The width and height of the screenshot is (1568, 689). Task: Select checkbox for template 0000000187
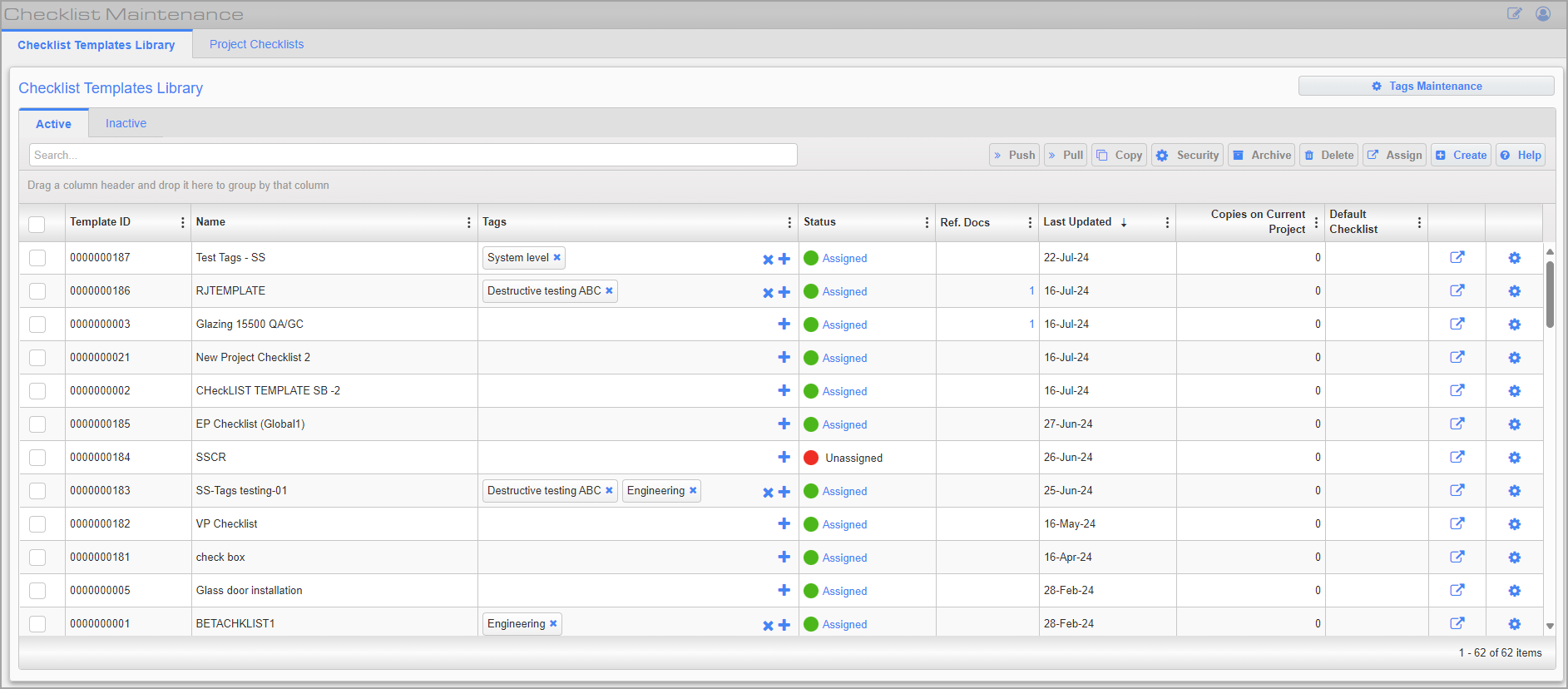[37, 258]
